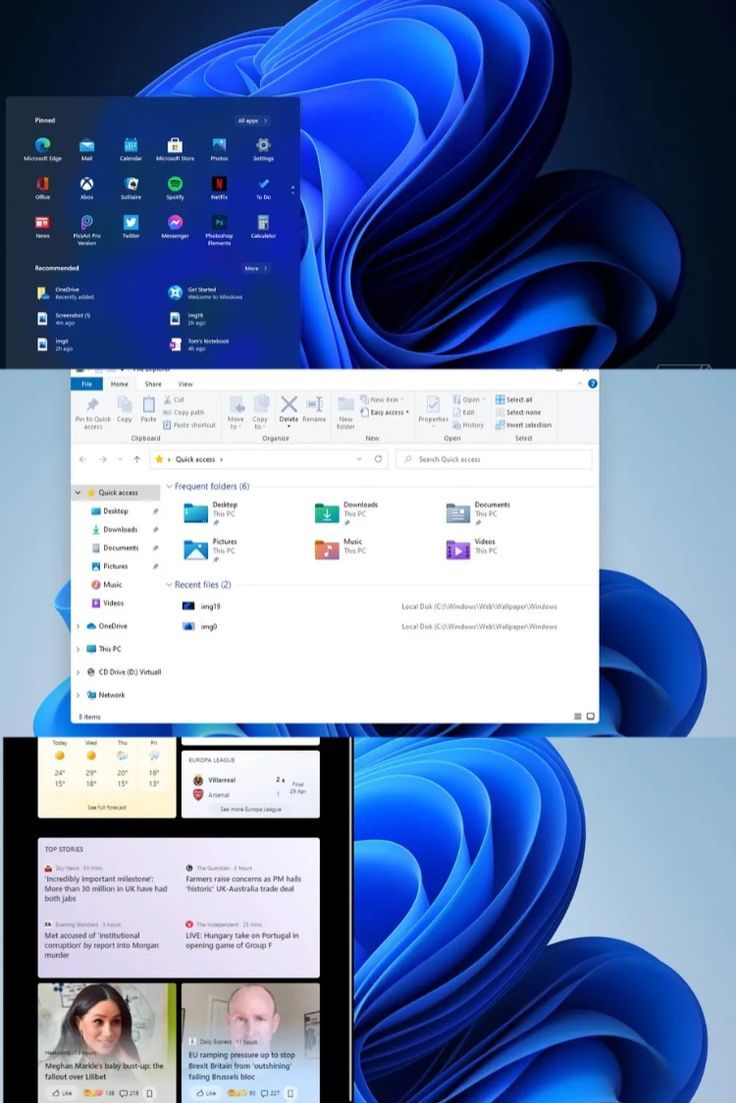Click Pin to Quick access in ribbon
This screenshot has width=736, height=1103.
tap(93, 413)
